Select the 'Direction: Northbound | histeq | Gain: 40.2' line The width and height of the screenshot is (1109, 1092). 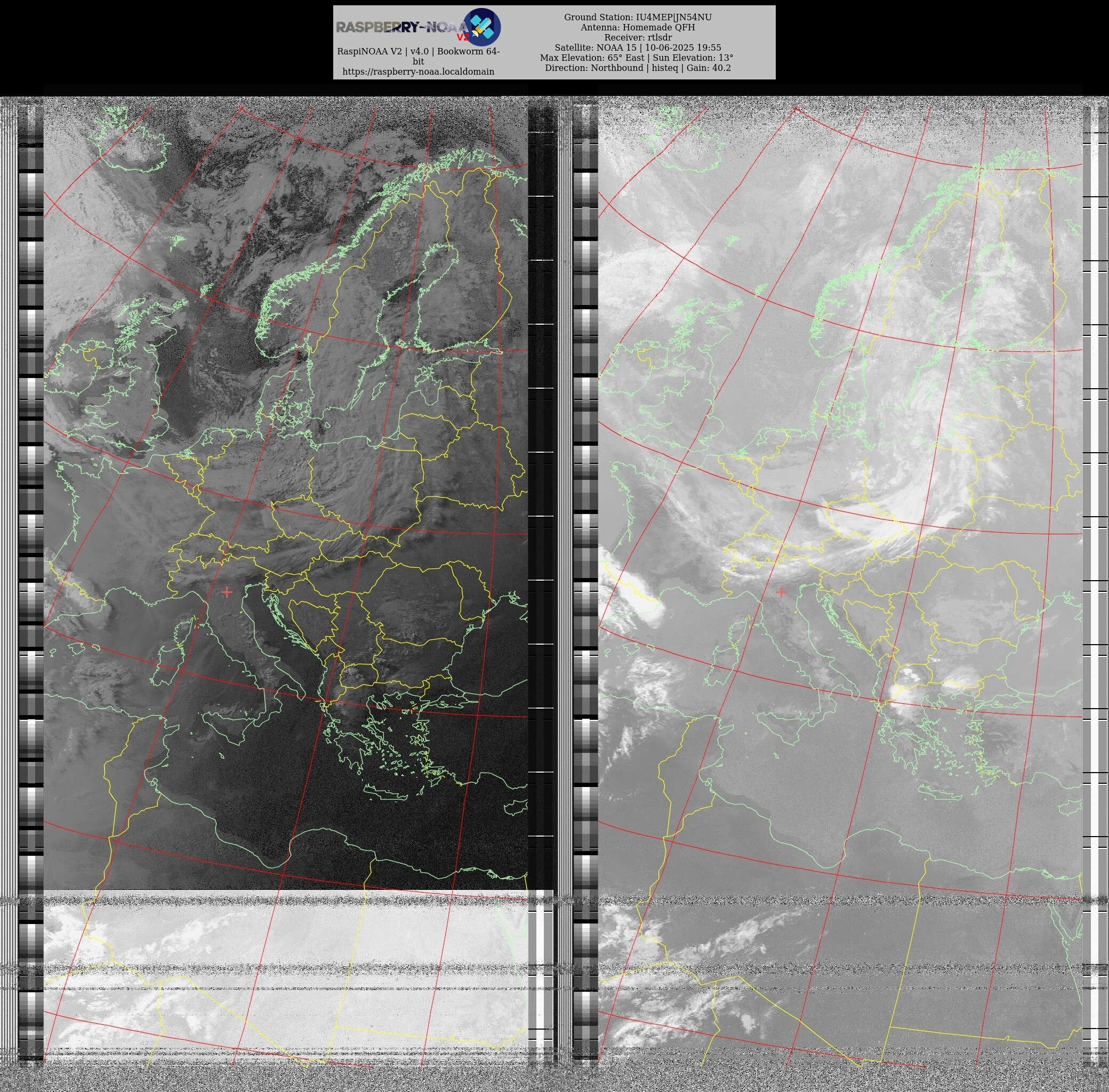638,68
